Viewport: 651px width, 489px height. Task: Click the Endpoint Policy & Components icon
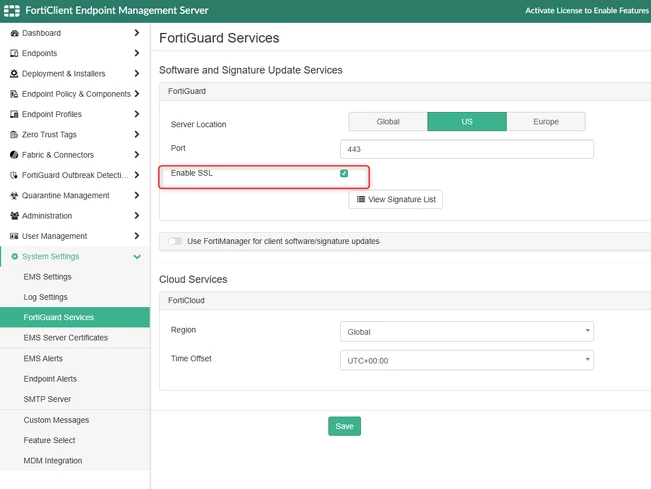tap(14, 94)
